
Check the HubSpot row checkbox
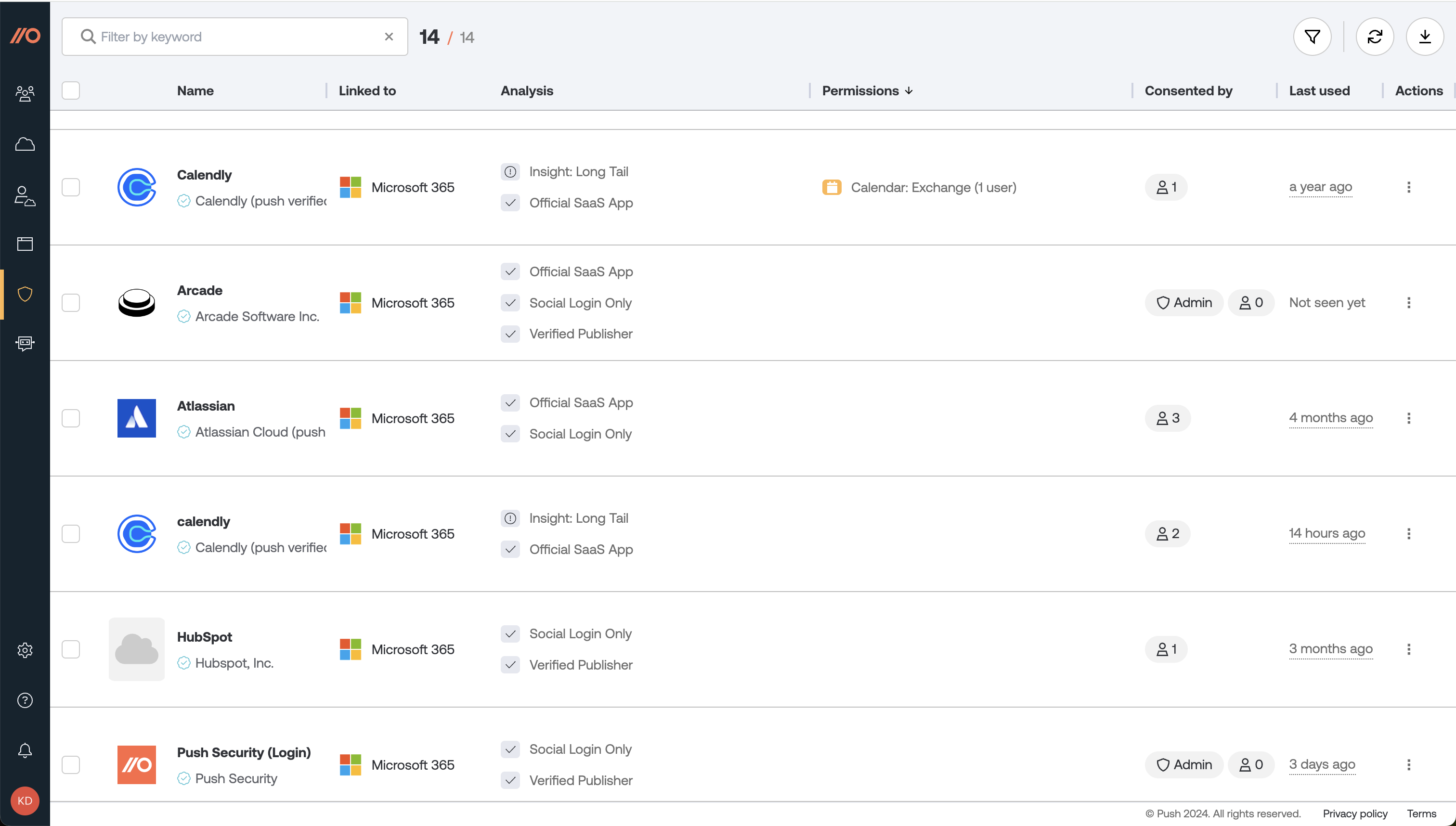(x=70, y=649)
